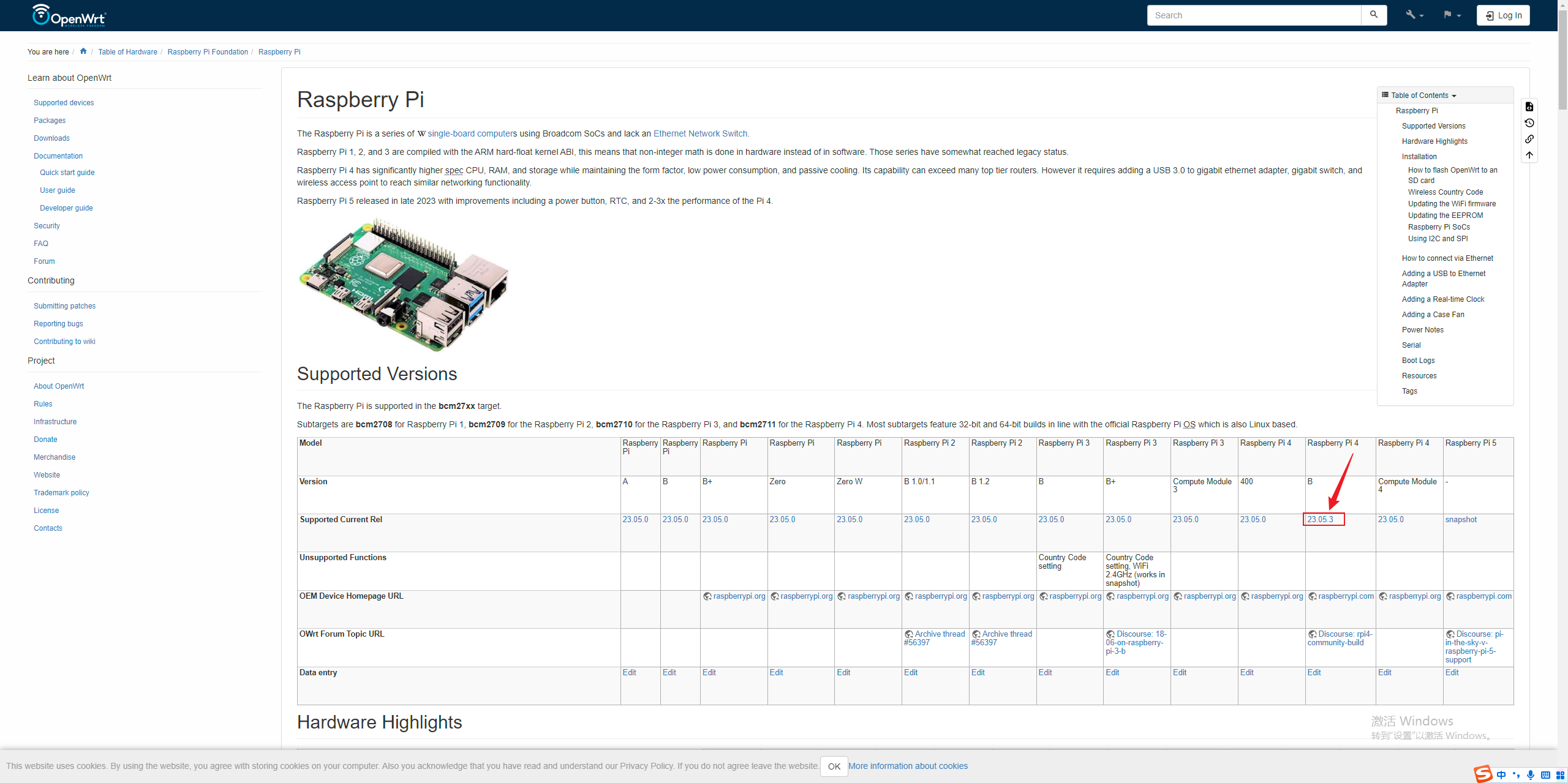This screenshot has width=1568, height=783.
Task: Open Discourse 18-06-on-raspberry-pi-3-b link
Action: [1136, 643]
